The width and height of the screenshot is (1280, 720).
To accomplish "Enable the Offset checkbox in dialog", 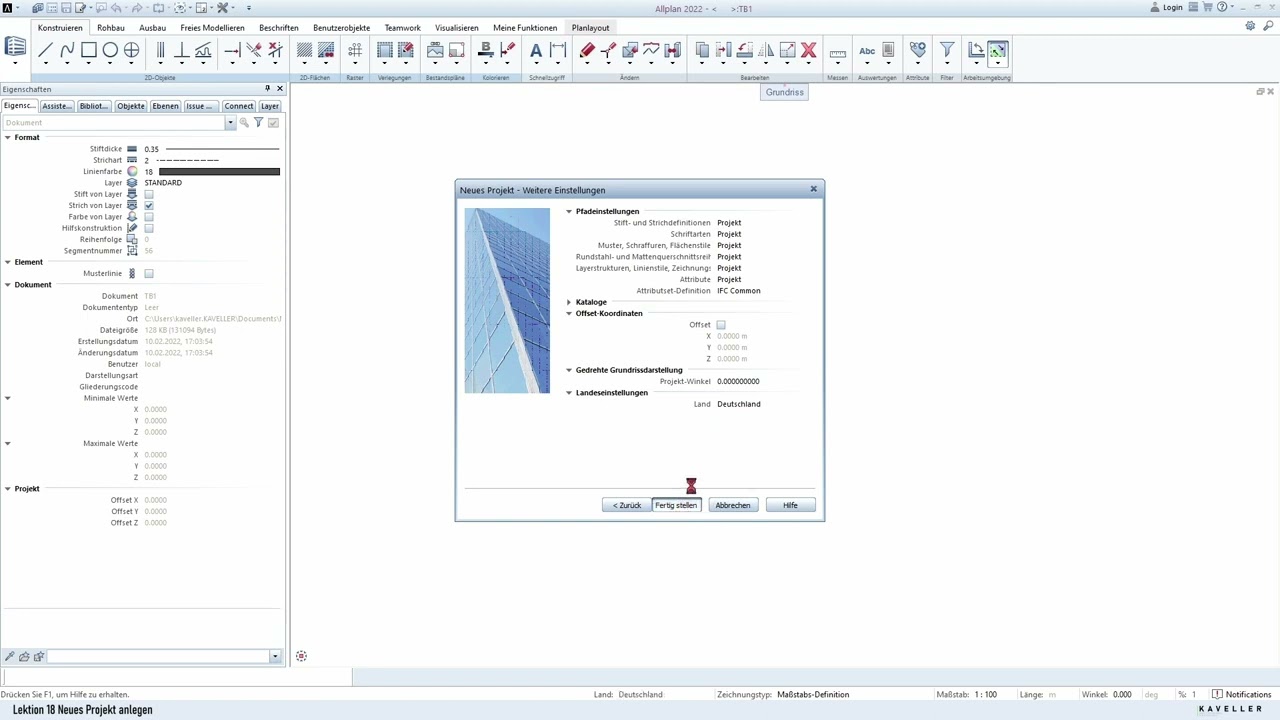I will 721,325.
